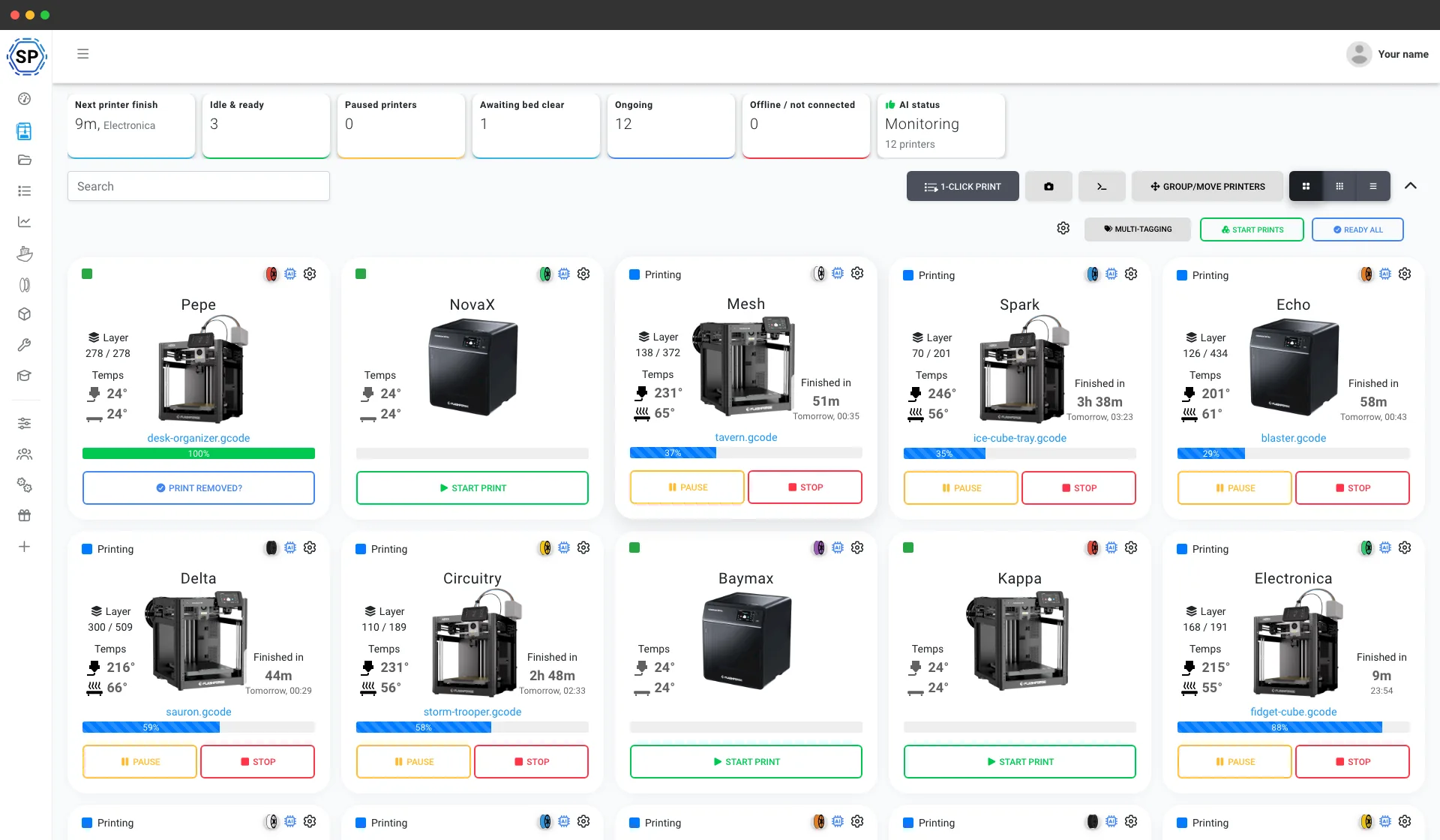This screenshot has width=1440, height=840.
Task: Open settings gear on Electronica card
Action: pyautogui.click(x=1405, y=547)
